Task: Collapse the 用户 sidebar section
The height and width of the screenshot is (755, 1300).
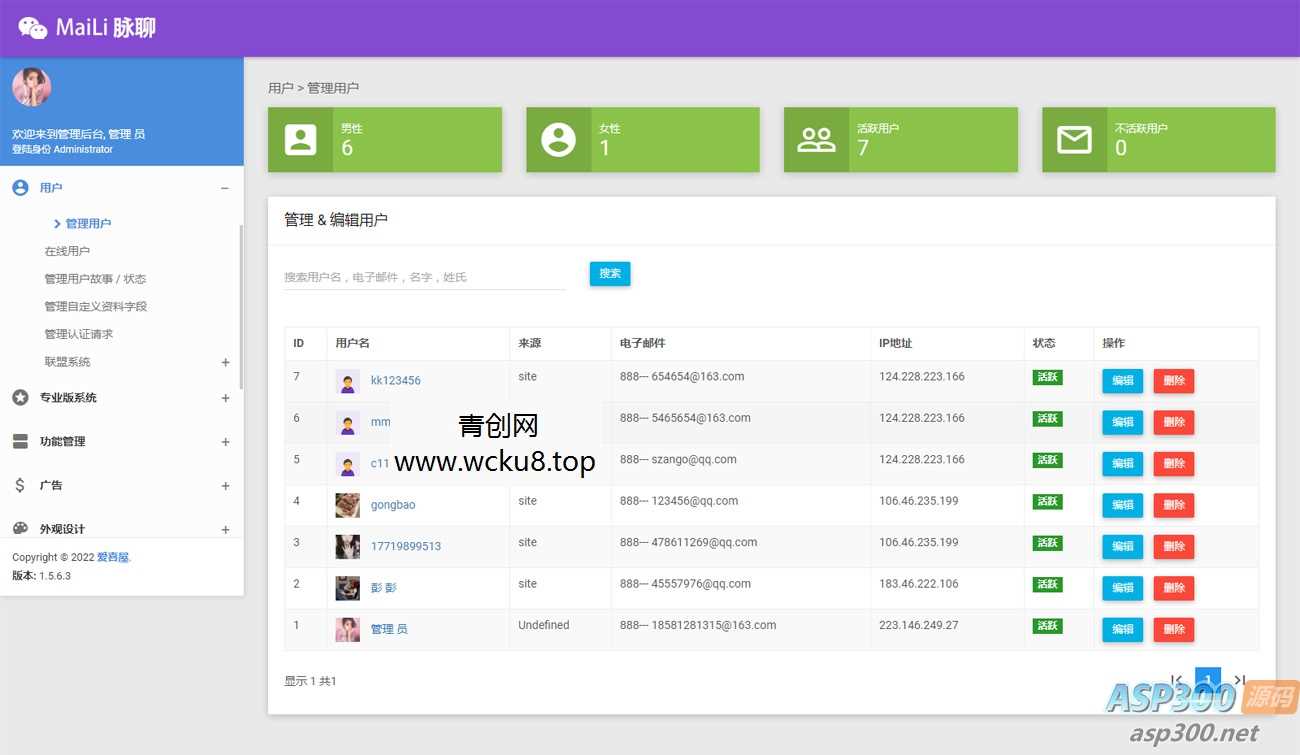Action: (x=225, y=187)
